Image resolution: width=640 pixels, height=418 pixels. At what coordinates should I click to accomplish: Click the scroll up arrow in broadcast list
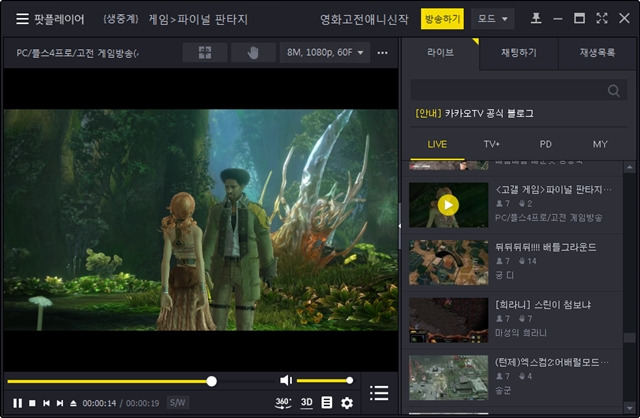pos(629,167)
